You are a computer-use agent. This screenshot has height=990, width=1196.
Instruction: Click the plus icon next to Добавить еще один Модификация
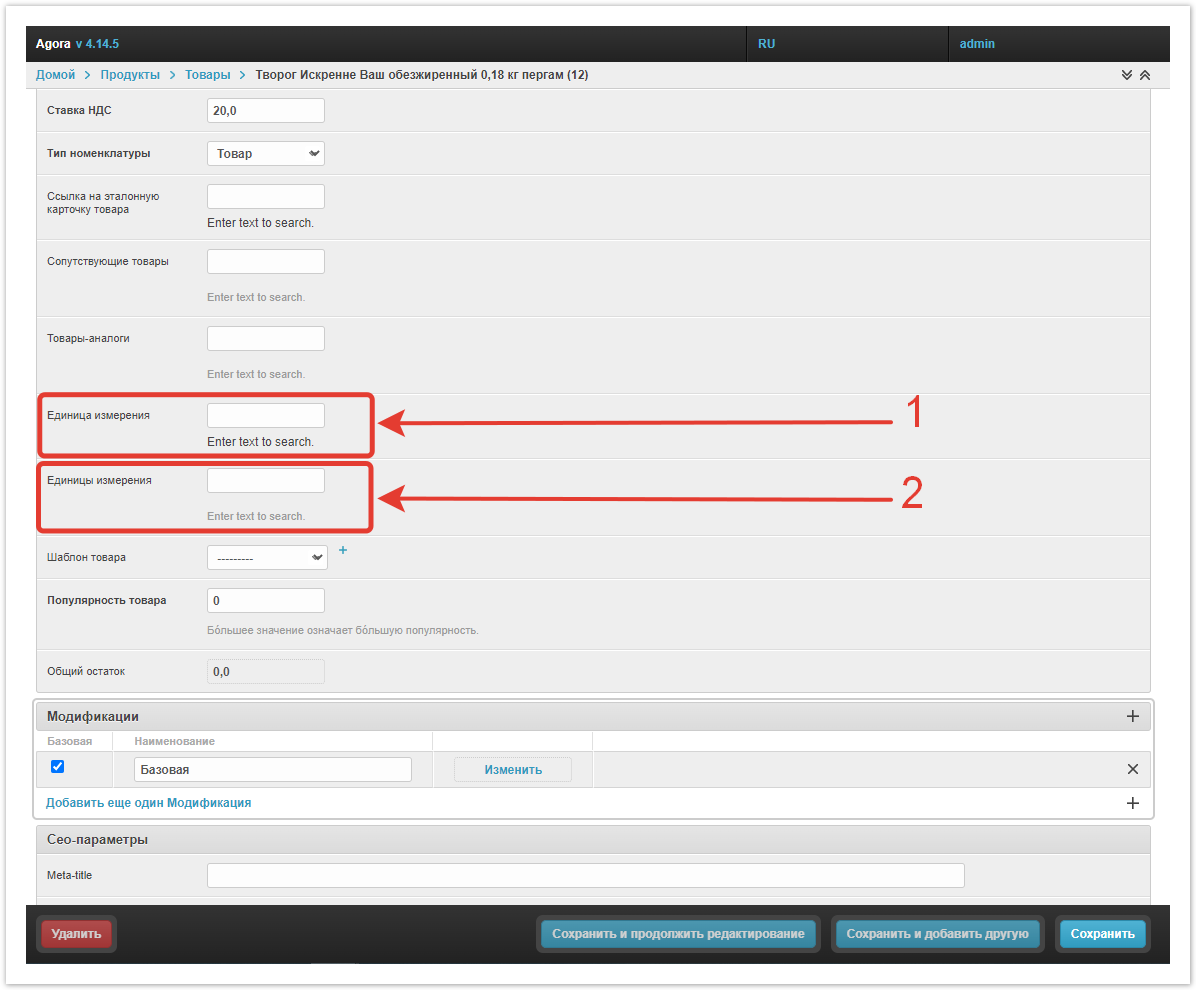(x=1133, y=803)
